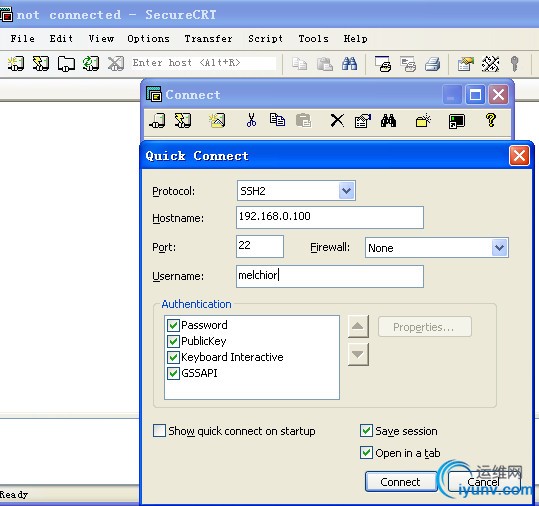Click the Paste icon in main toolbar
The height and width of the screenshot is (506, 539).
tap(324, 64)
